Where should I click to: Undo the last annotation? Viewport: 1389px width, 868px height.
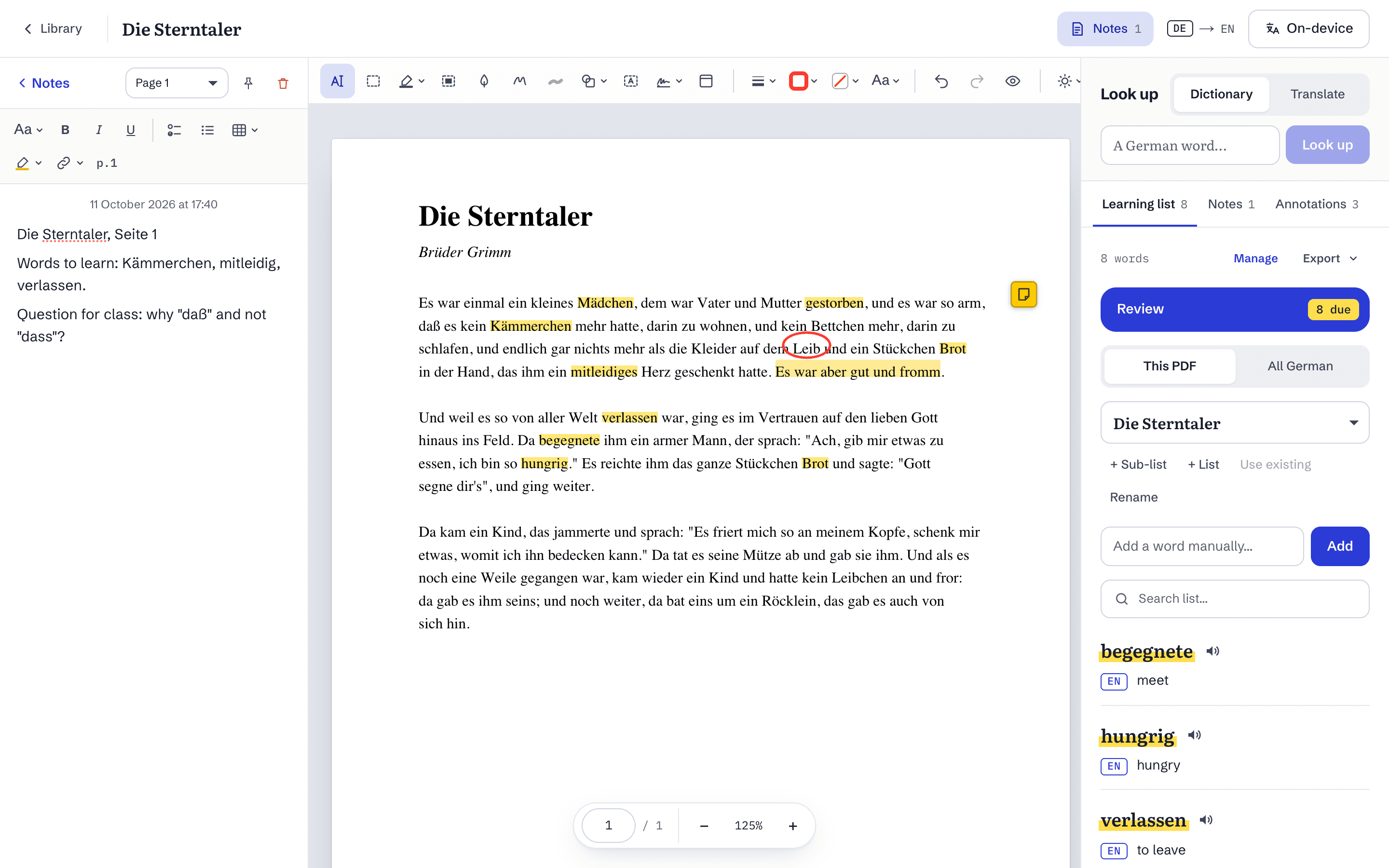[x=941, y=81]
